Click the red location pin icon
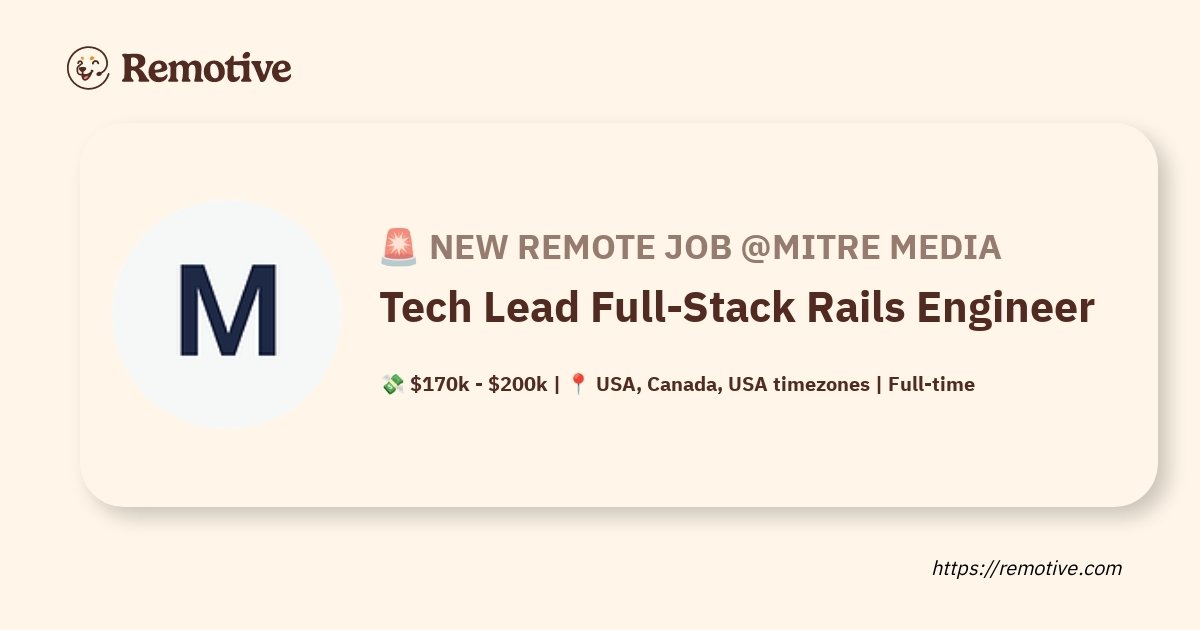 [x=578, y=384]
